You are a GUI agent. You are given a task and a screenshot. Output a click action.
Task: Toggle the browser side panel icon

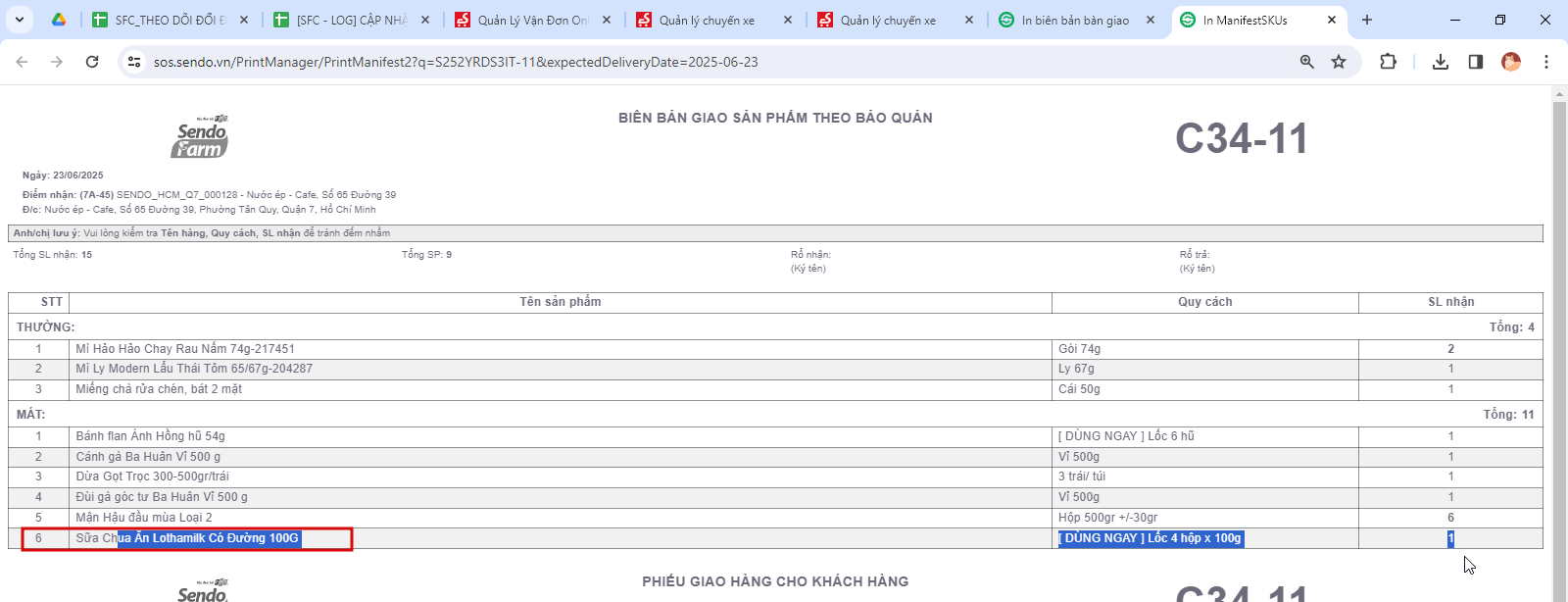(x=1476, y=62)
